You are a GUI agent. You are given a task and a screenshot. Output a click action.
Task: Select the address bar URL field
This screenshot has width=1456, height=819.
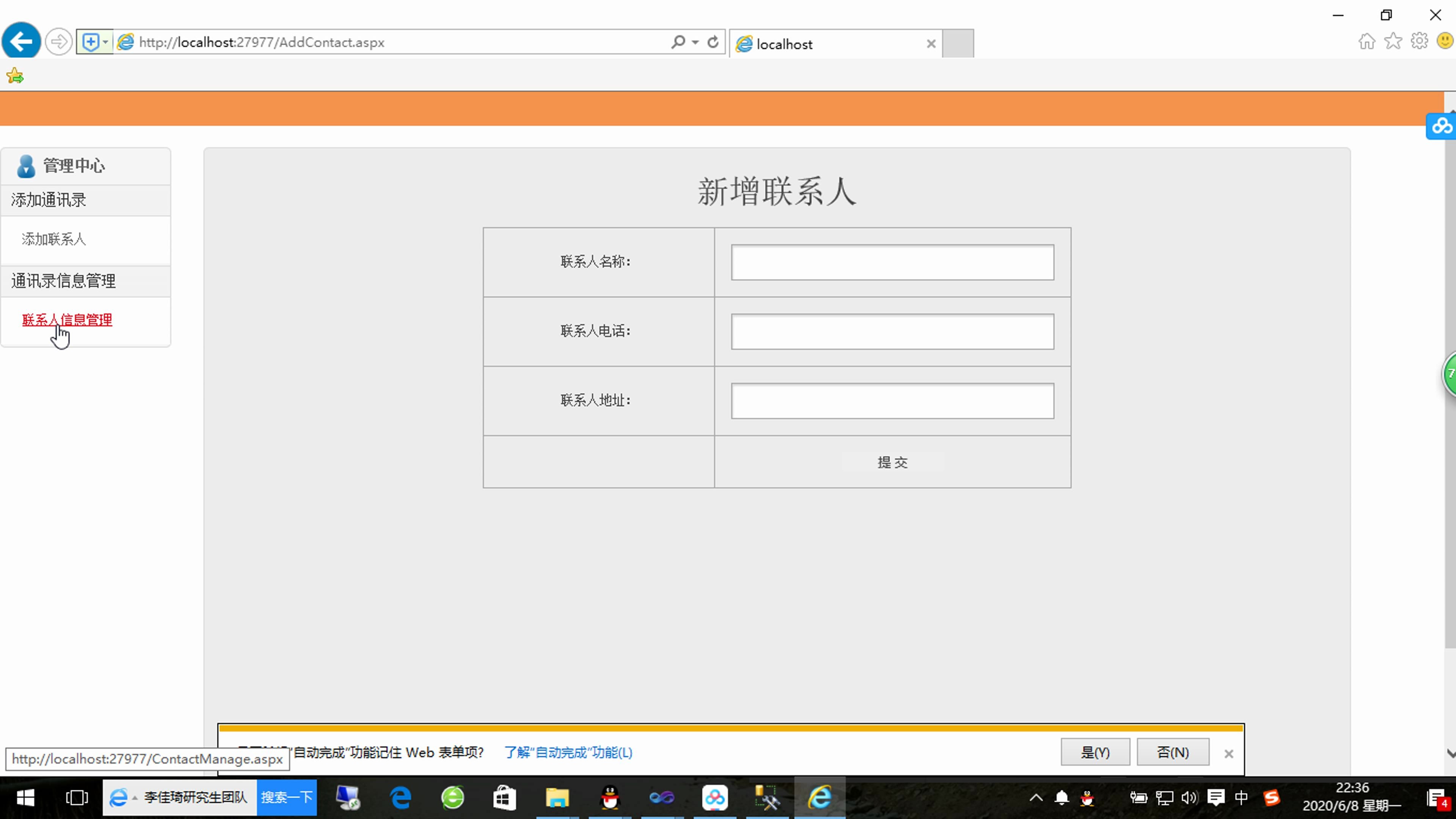pos(395,42)
